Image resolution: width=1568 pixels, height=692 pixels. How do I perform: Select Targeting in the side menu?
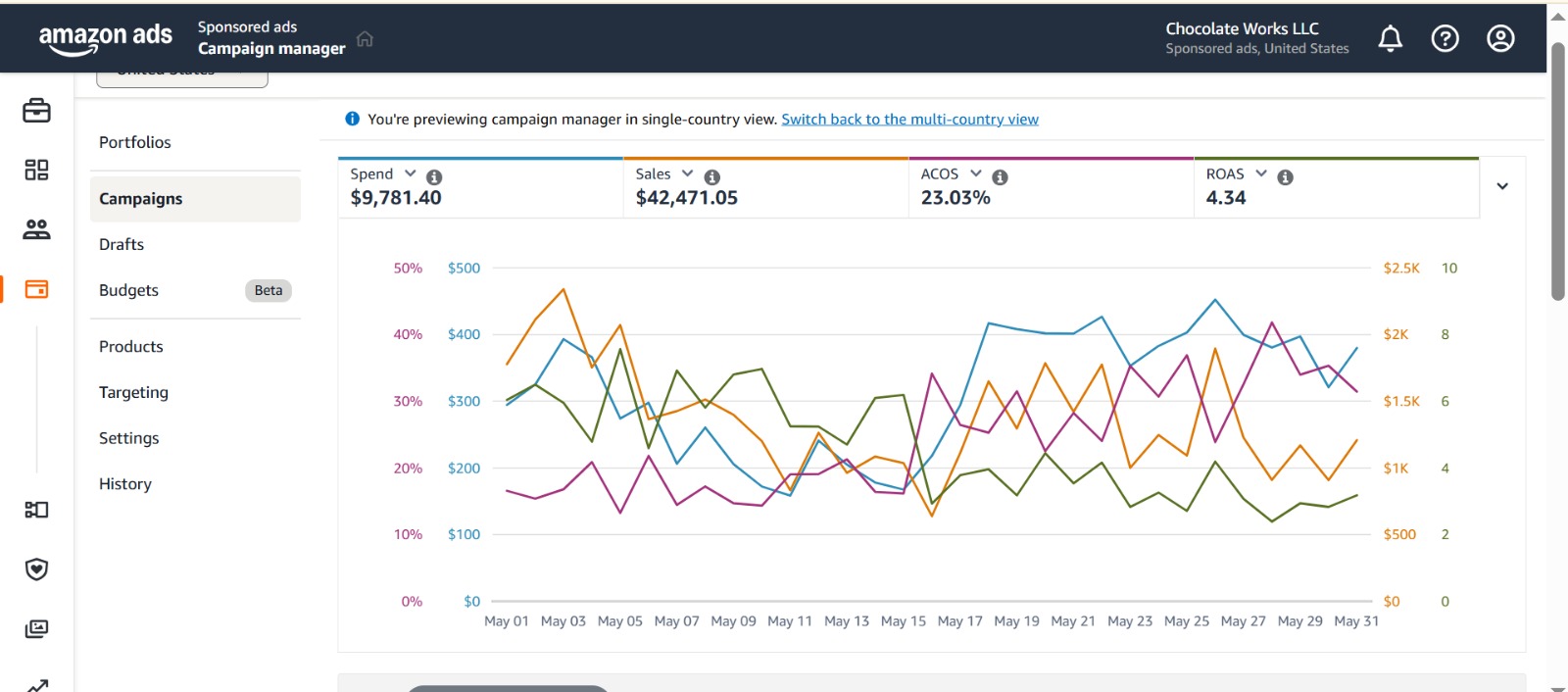[133, 392]
